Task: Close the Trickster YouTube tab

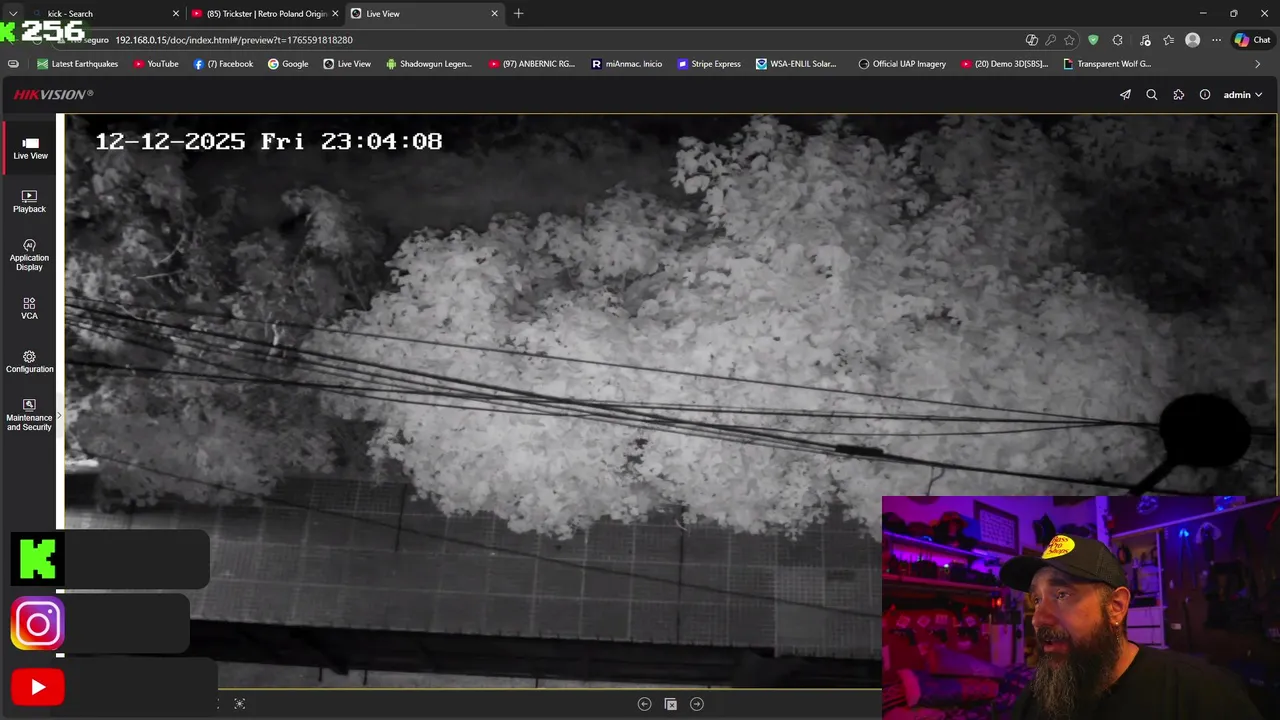Action: click(x=335, y=14)
